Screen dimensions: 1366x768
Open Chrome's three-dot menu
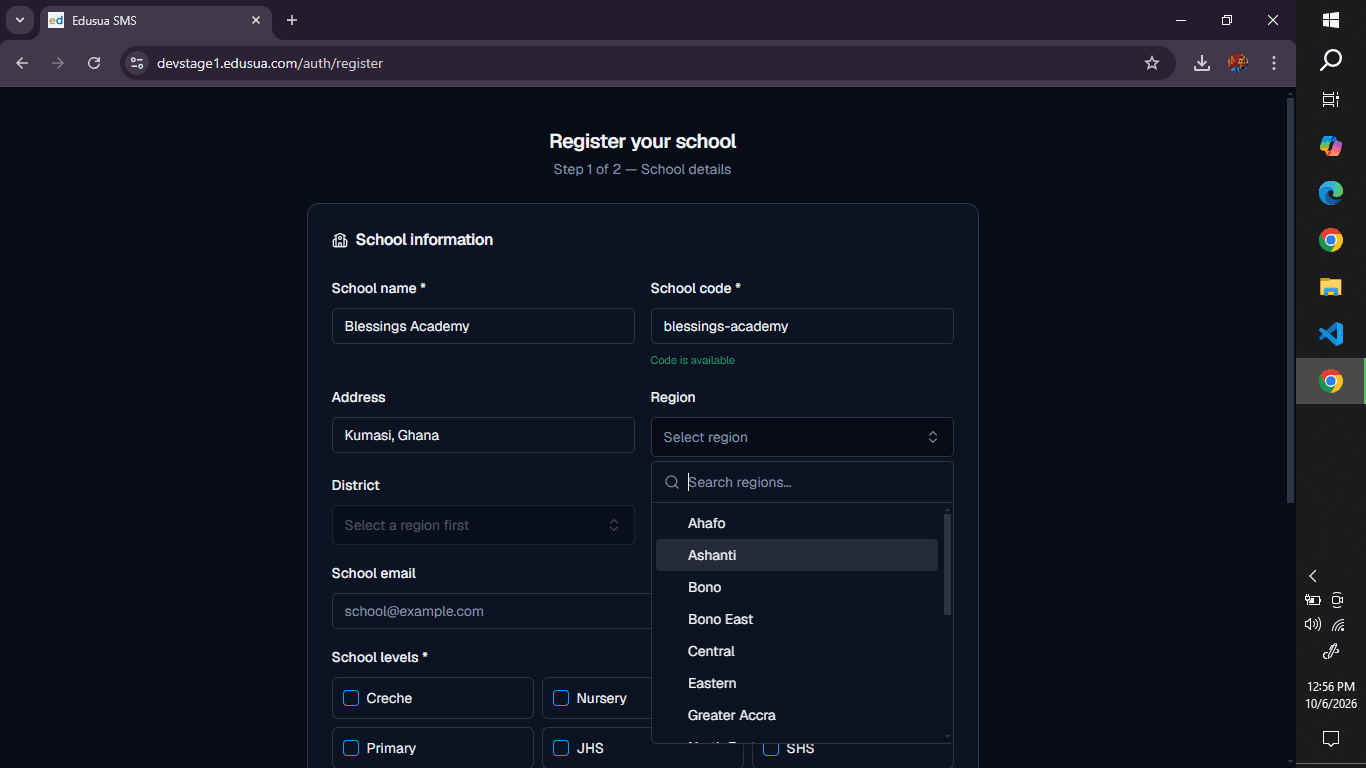[x=1274, y=63]
